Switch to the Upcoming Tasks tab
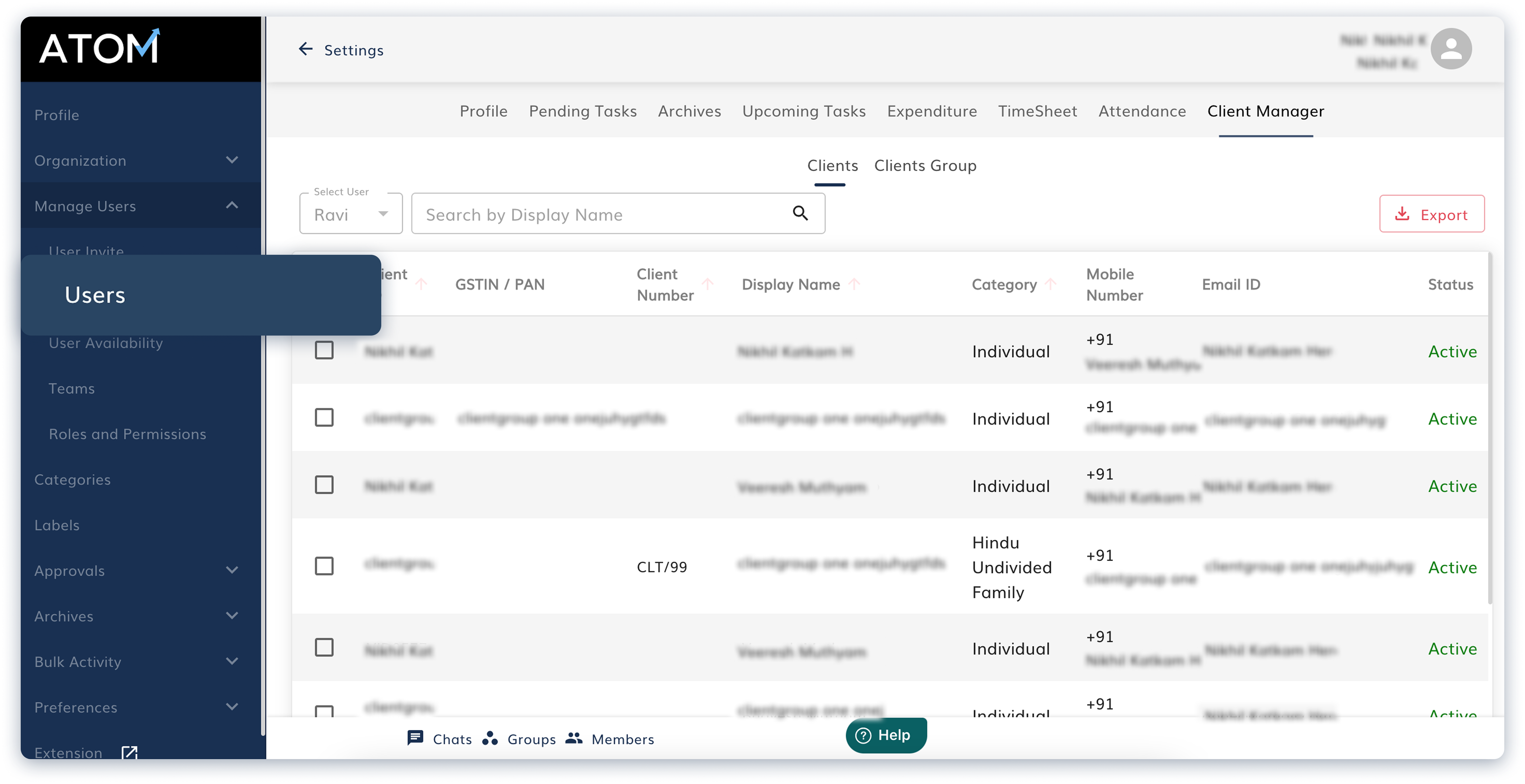 click(804, 111)
